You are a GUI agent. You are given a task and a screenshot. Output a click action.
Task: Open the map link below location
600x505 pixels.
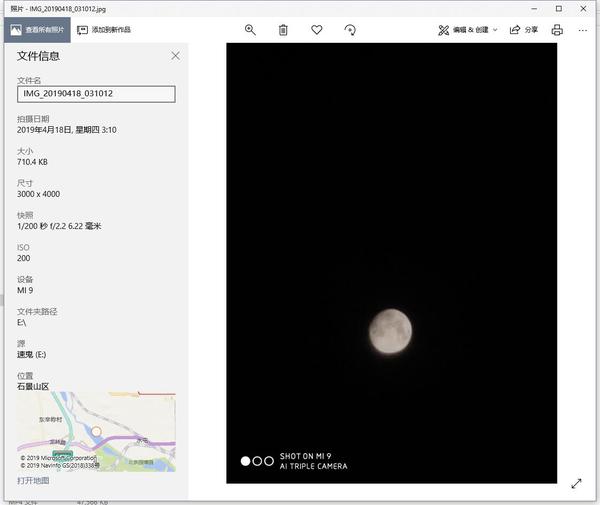(33, 481)
